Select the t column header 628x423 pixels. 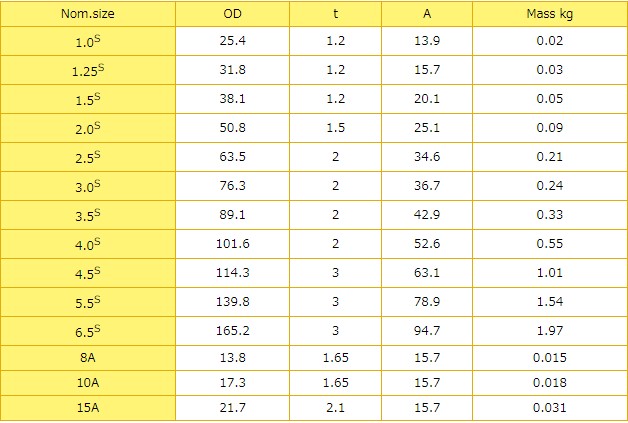pos(333,14)
